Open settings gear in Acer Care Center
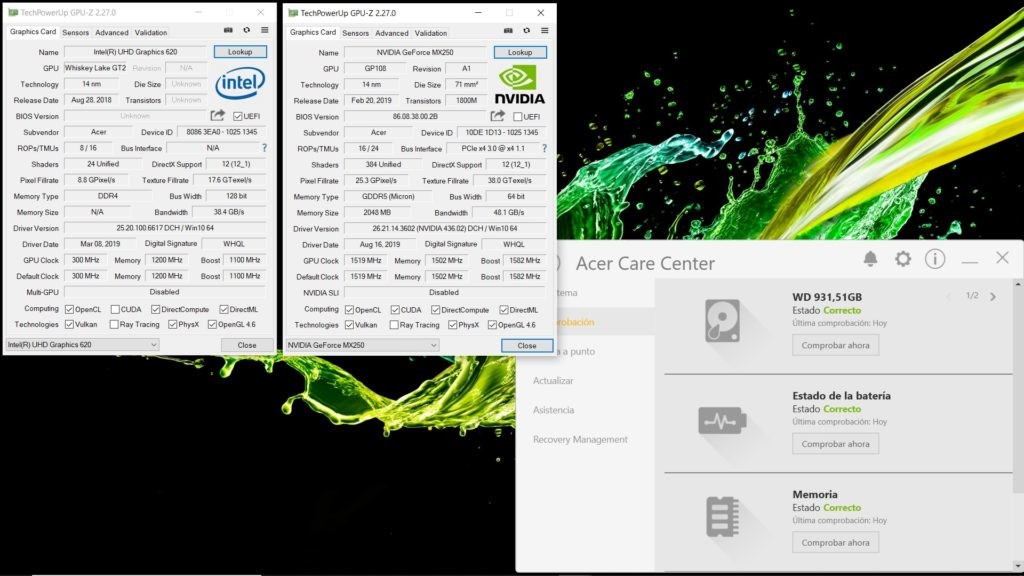1024x576 pixels. tap(903, 259)
